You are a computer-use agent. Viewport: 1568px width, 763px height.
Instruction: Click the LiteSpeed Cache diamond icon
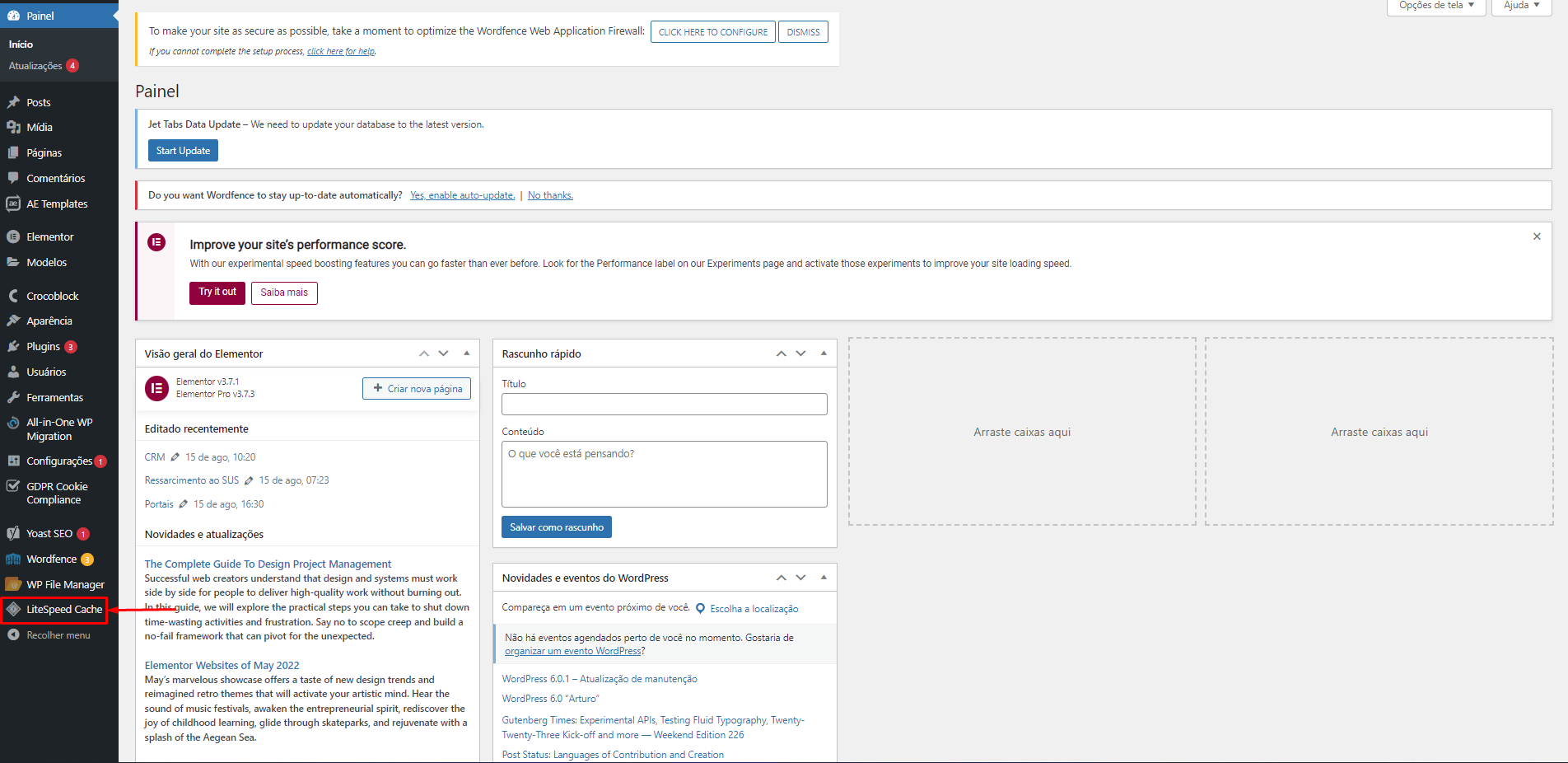(x=13, y=609)
